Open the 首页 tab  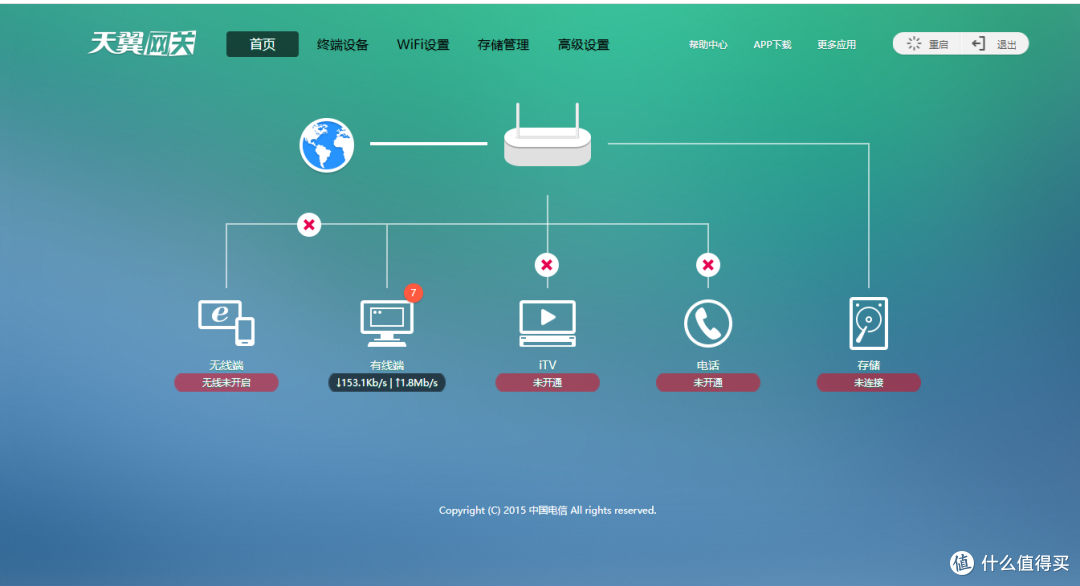coord(262,44)
